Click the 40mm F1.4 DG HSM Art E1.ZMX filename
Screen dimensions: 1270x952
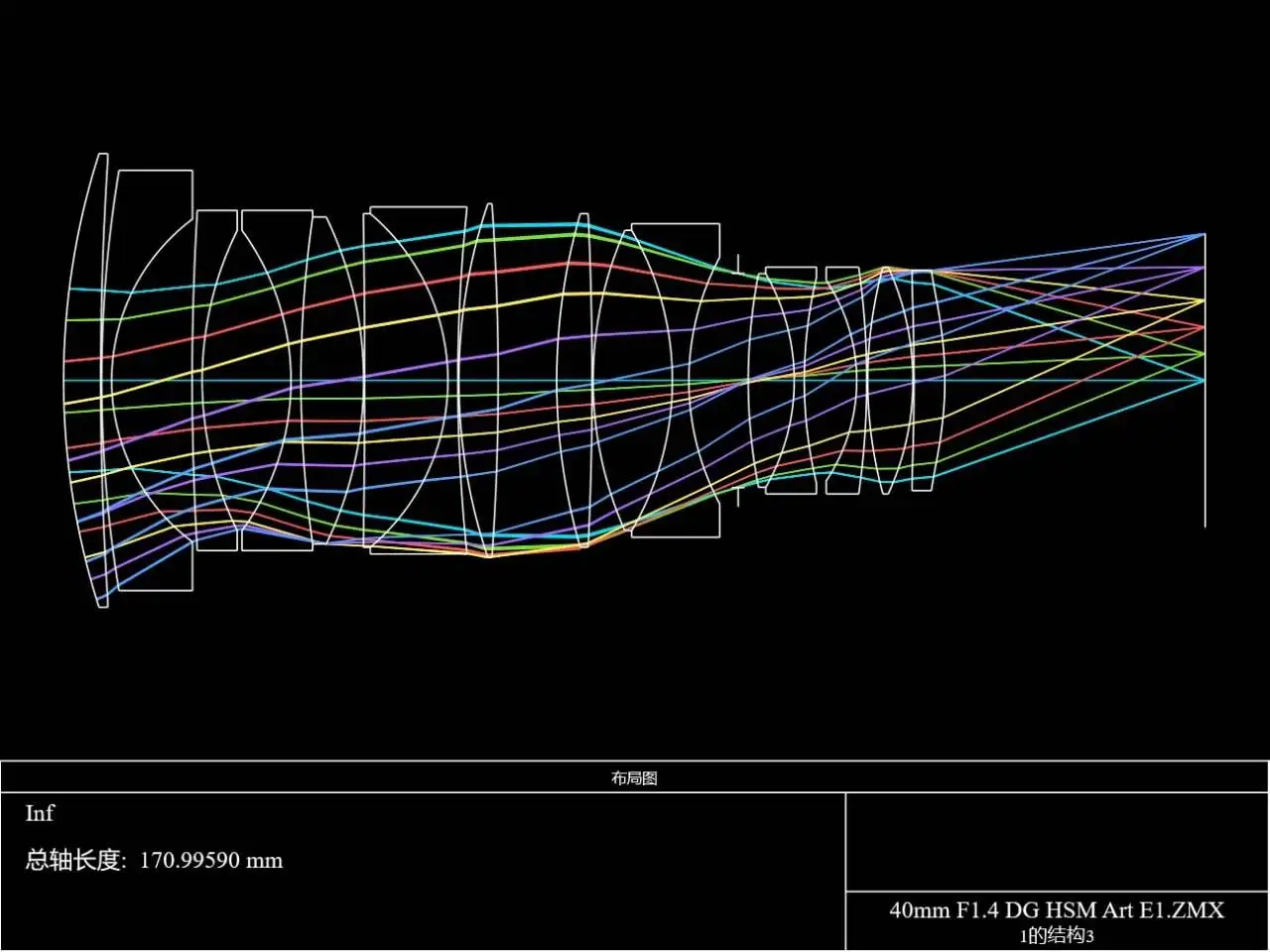[1057, 909]
